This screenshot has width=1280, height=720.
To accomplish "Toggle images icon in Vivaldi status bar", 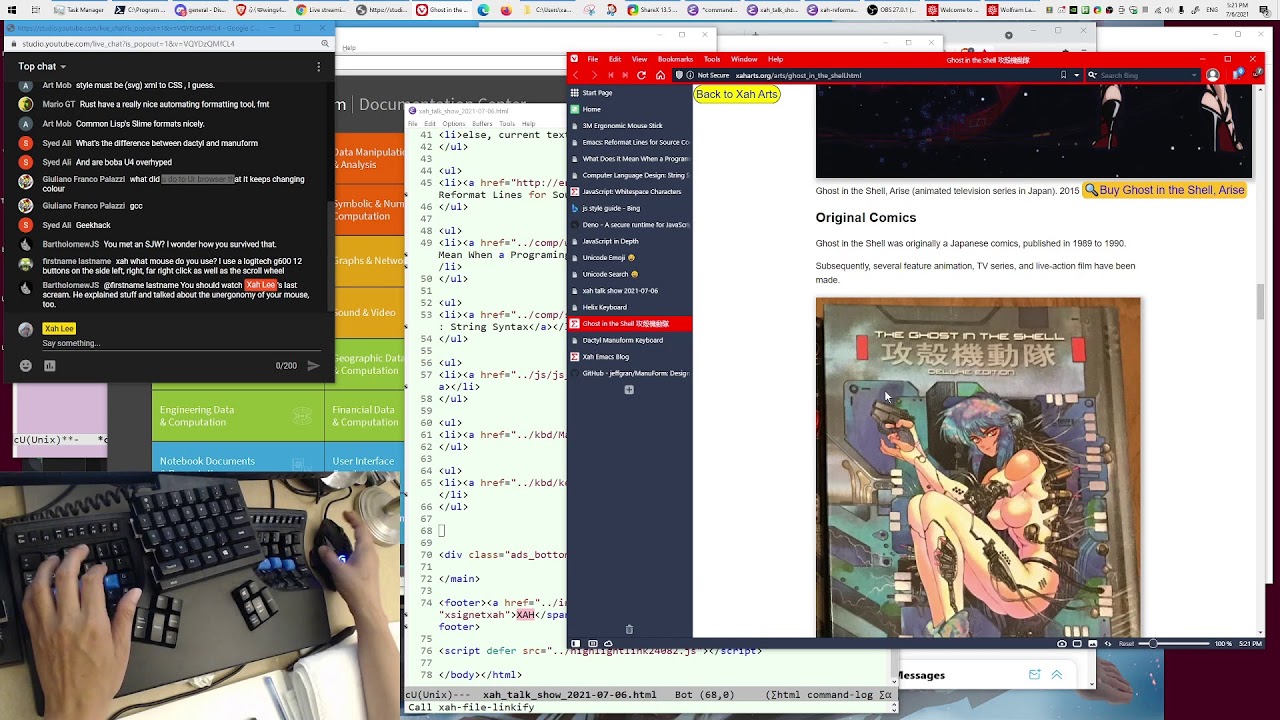I will click(1093, 643).
